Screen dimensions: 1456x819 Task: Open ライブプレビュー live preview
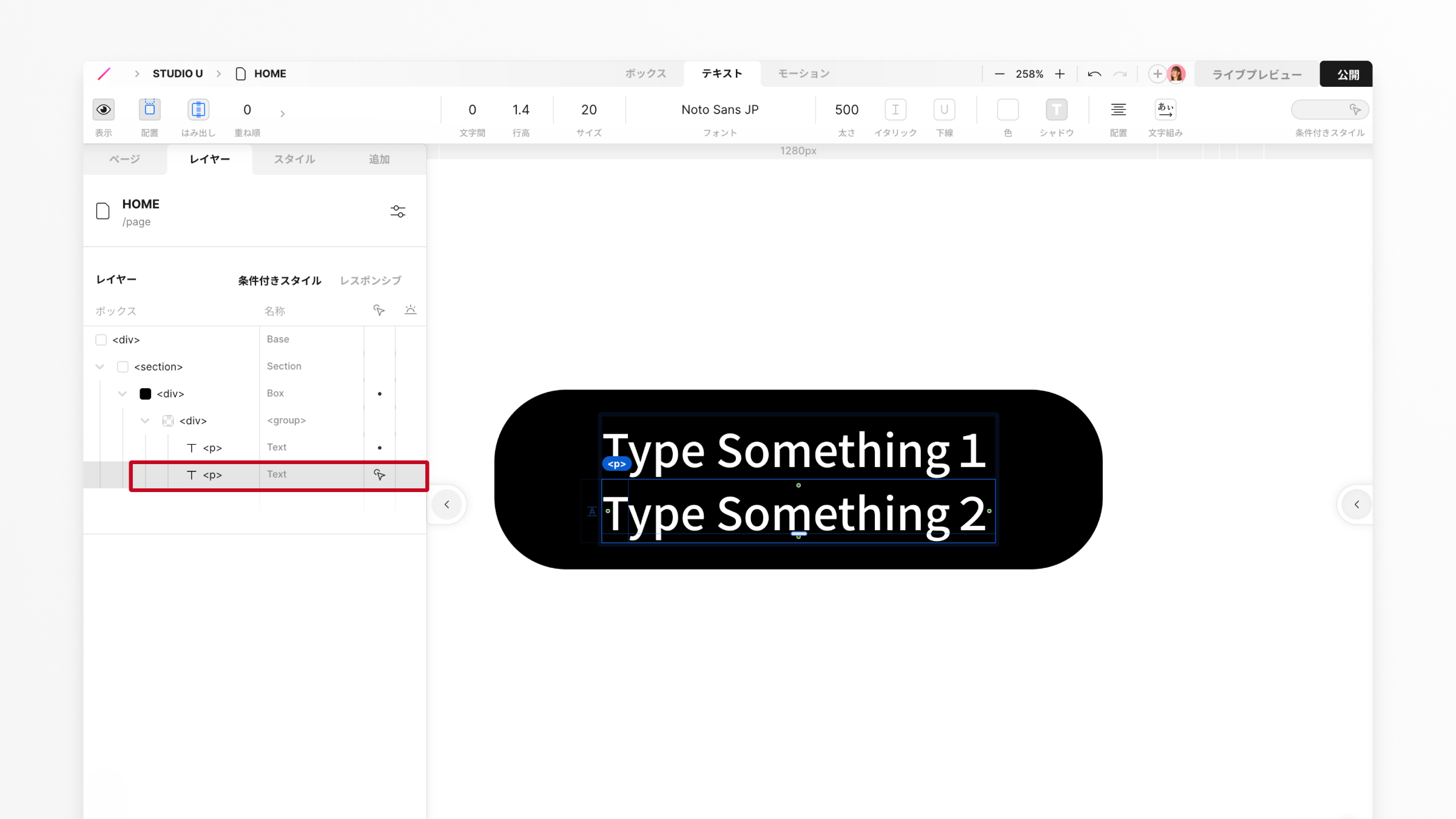[1256, 74]
